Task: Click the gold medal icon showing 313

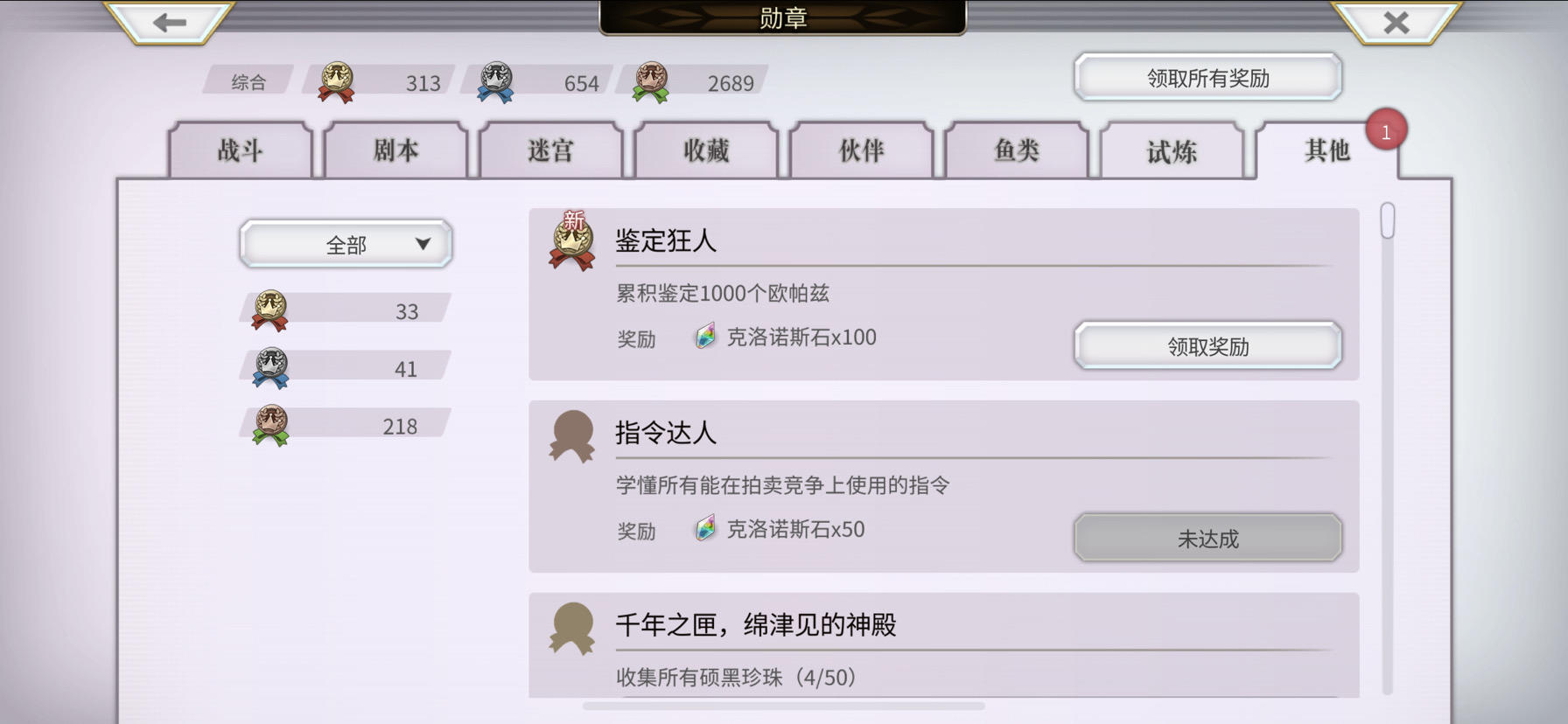Action: [336, 82]
